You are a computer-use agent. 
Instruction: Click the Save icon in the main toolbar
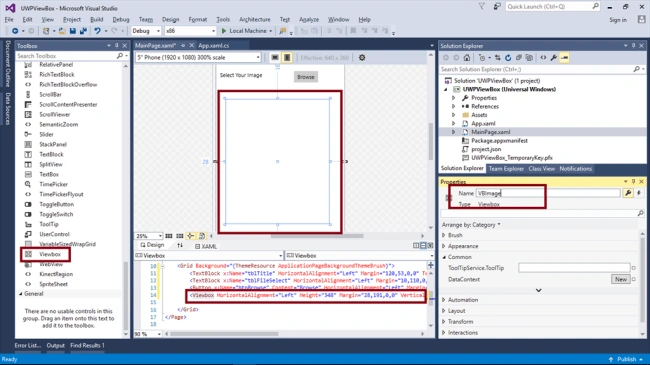pos(73,31)
